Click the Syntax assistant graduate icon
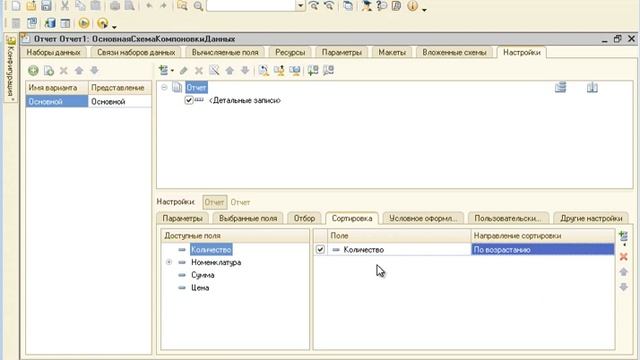Image resolution: width=640 pixels, height=360 pixels. (x=367, y=6)
